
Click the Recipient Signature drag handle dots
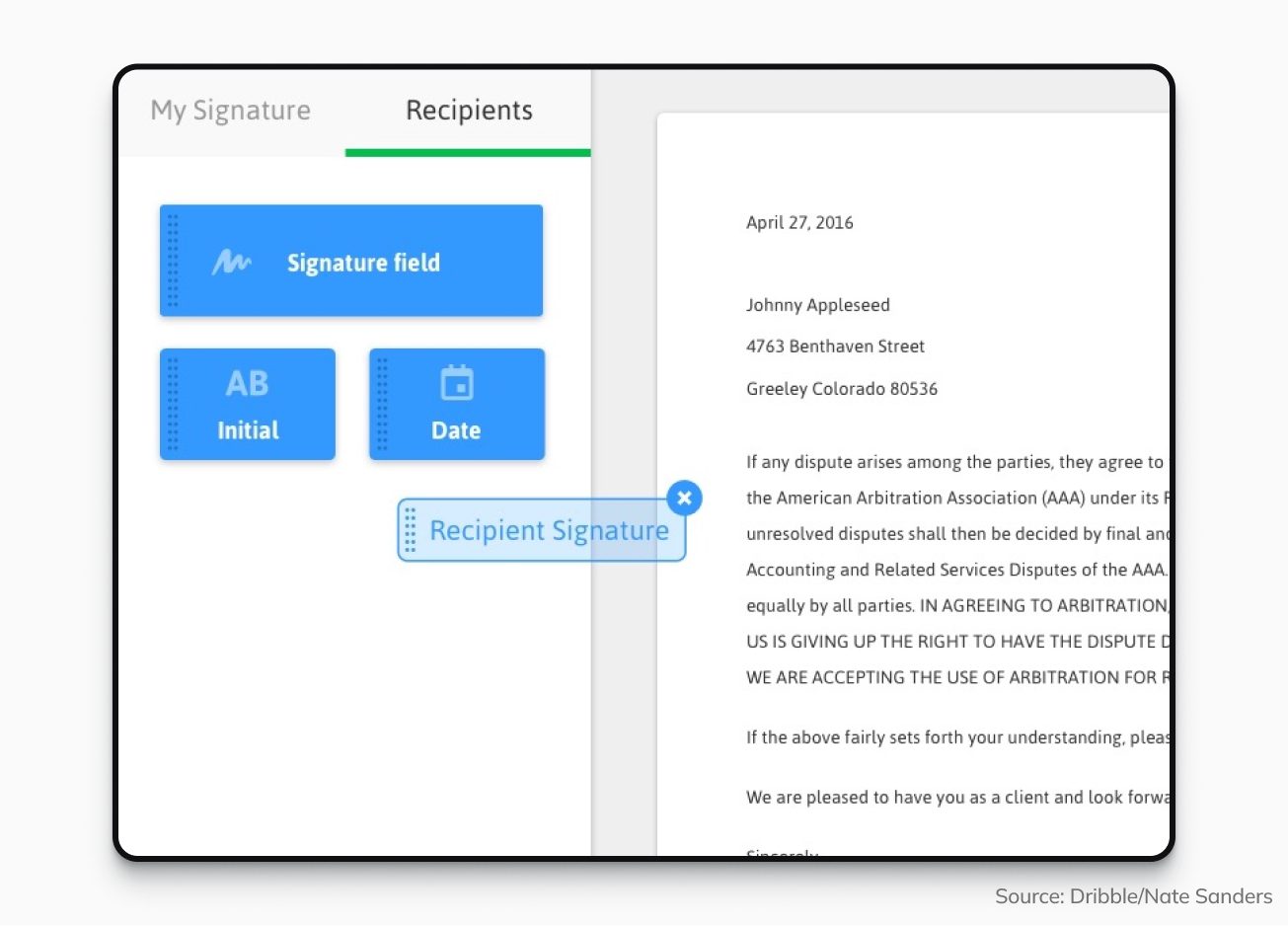[411, 530]
